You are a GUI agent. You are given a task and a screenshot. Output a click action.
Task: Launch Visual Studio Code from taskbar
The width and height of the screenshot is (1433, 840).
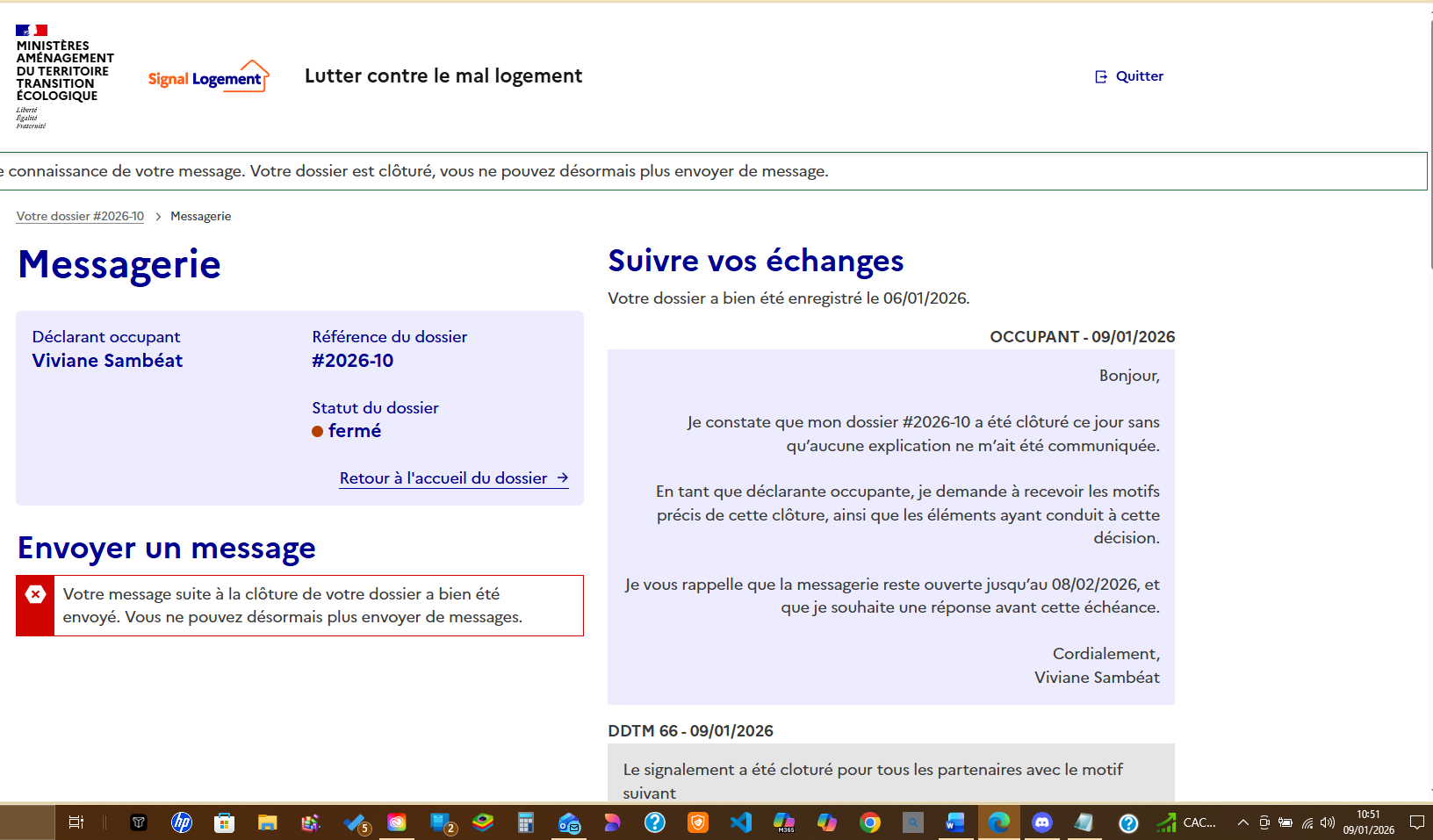pos(741,822)
